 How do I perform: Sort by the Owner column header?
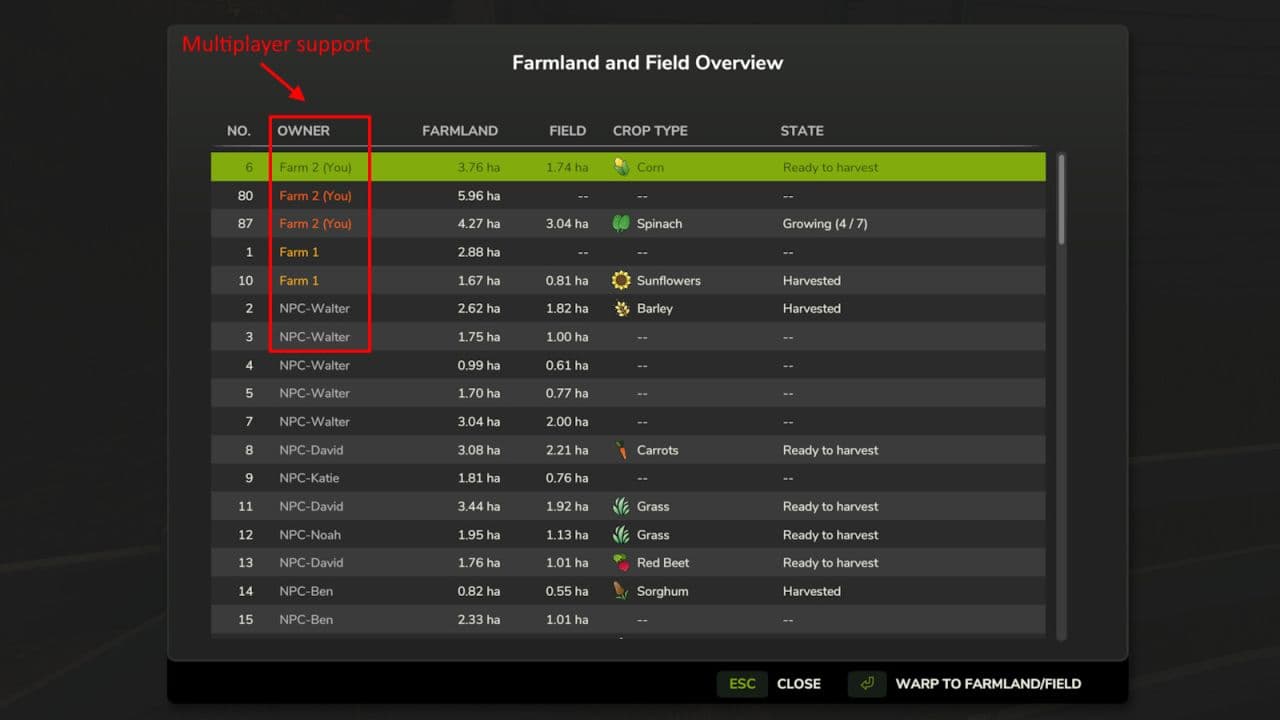(303, 131)
